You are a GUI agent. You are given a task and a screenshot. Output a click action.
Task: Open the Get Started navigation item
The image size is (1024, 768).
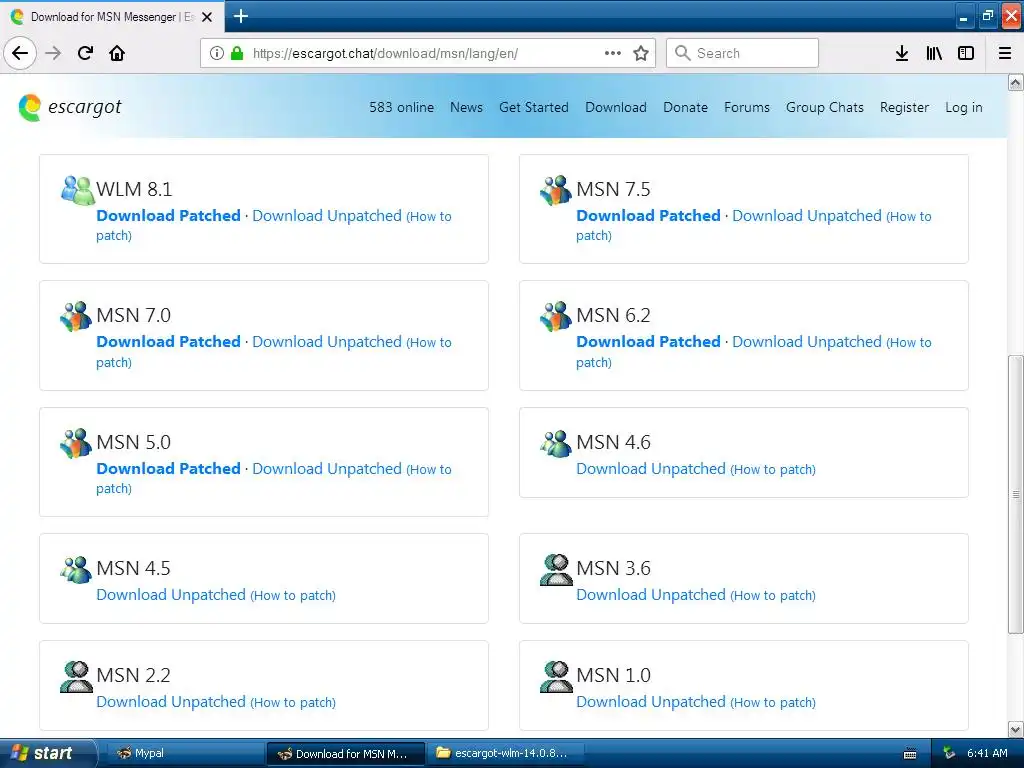[534, 107]
